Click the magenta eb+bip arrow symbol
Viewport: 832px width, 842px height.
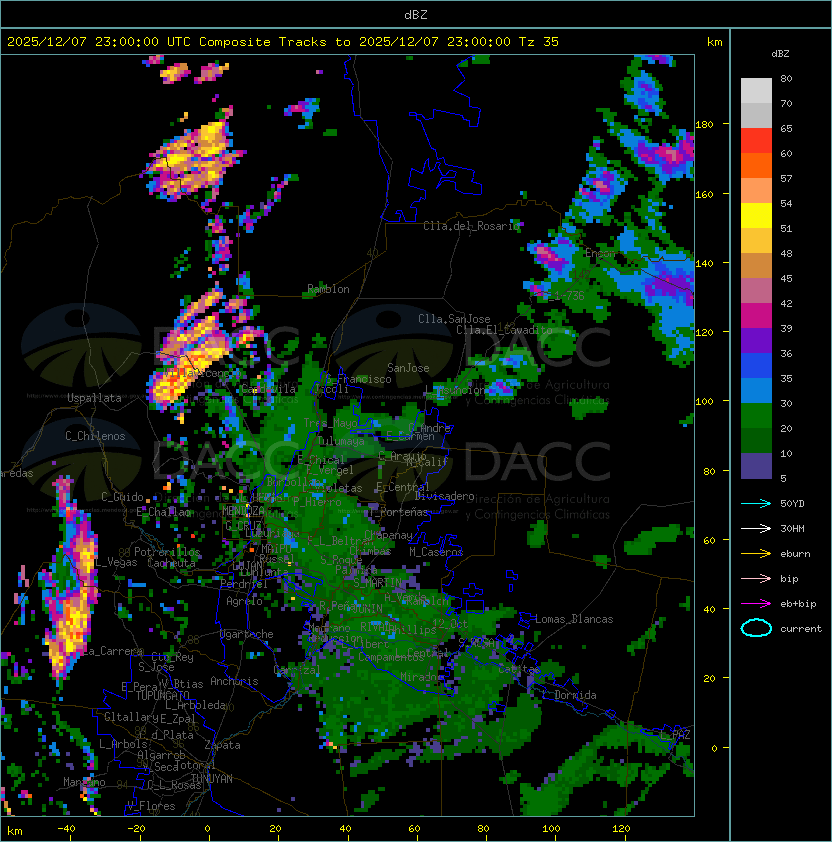pyautogui.click(x=756, y=604)
